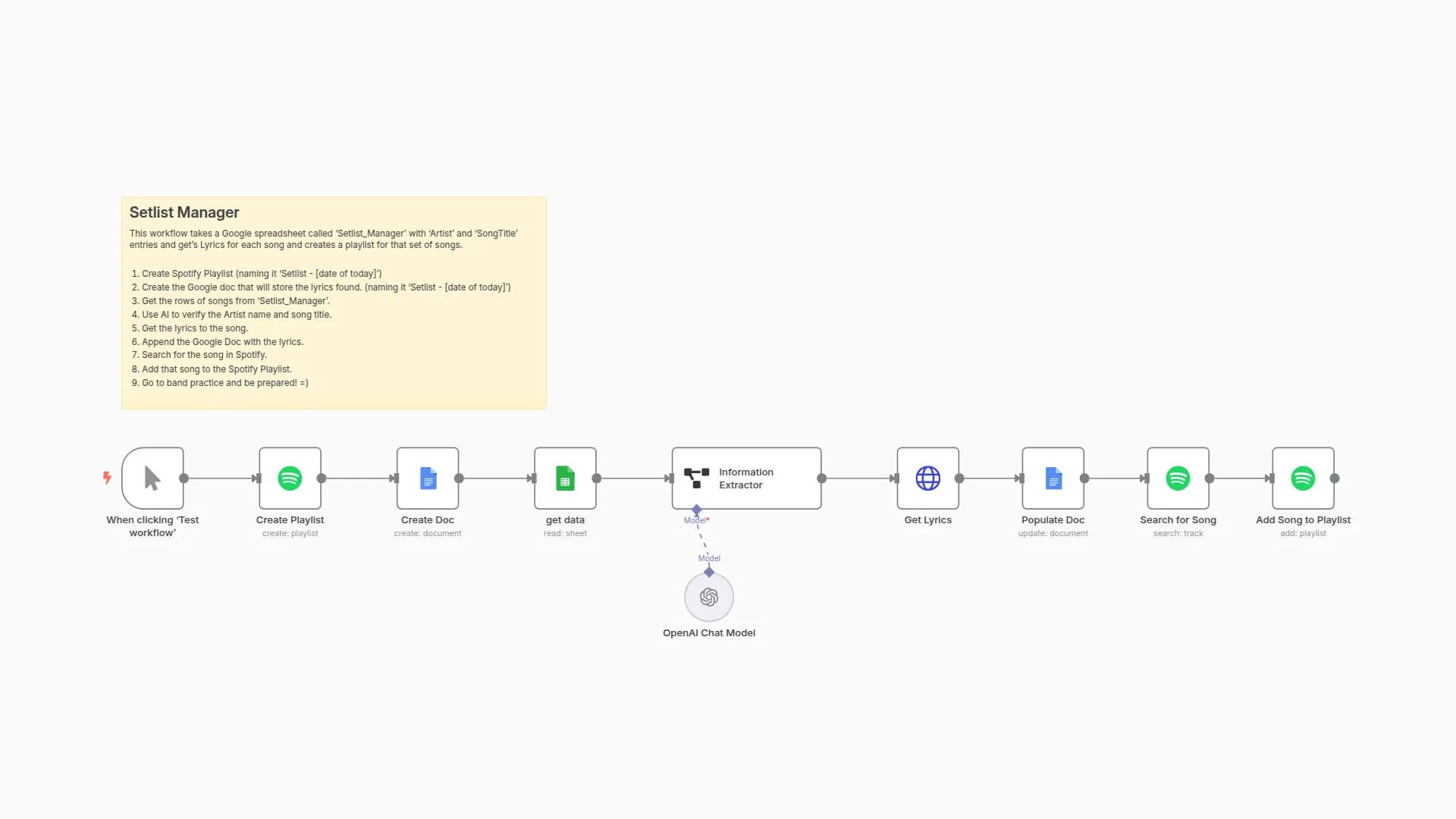Viewport: 1456px width, 819px height.
Task: Click output connector of Get Lyrics node
Action: [x=959, y=479]
